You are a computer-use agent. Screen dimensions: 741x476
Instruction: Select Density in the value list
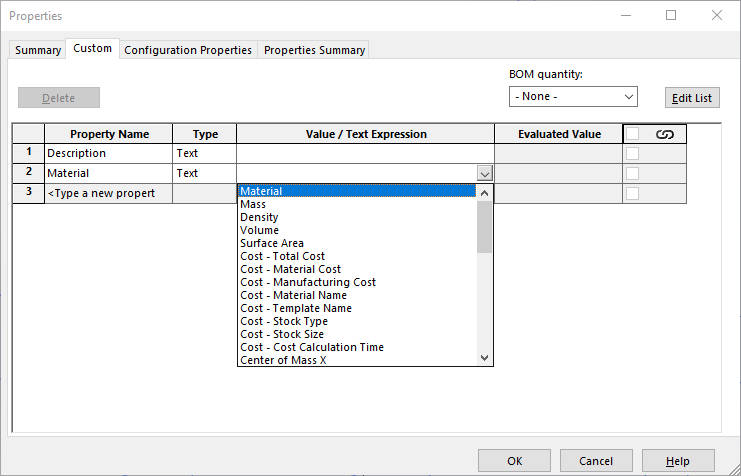tap(259, 217)
